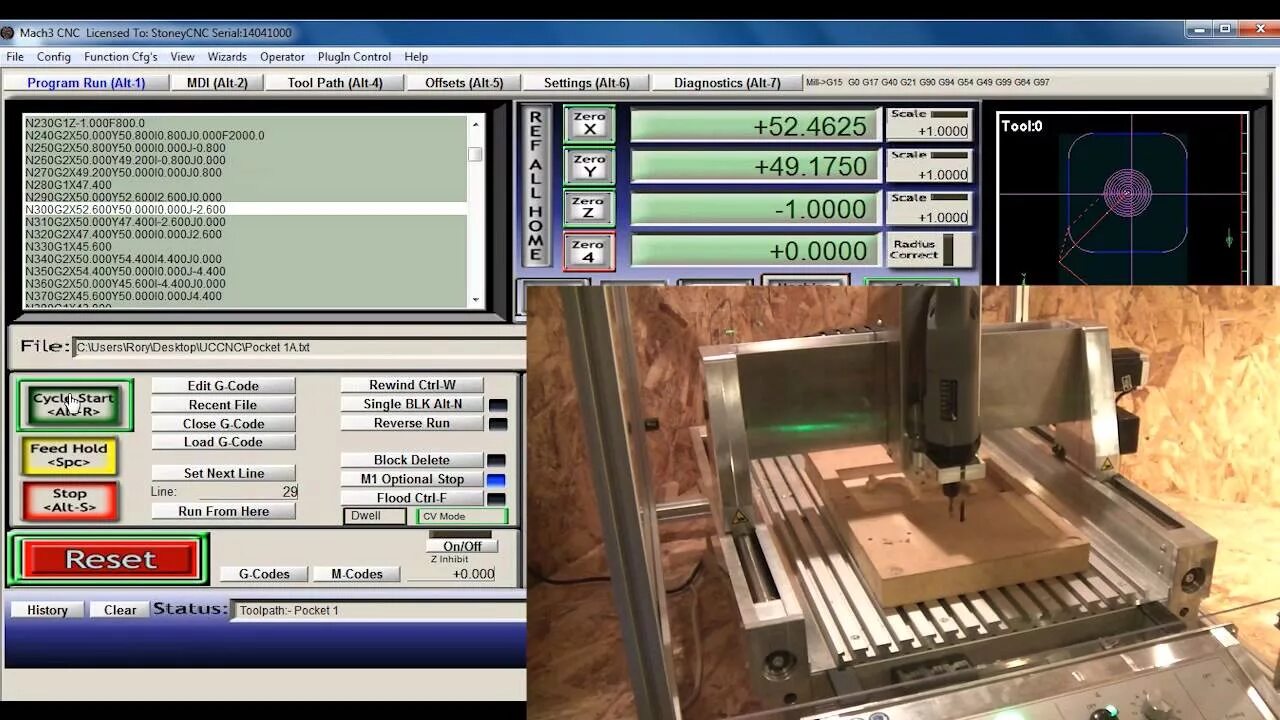
Task: Click the Set Next Line button
Action: click(223, 473)
